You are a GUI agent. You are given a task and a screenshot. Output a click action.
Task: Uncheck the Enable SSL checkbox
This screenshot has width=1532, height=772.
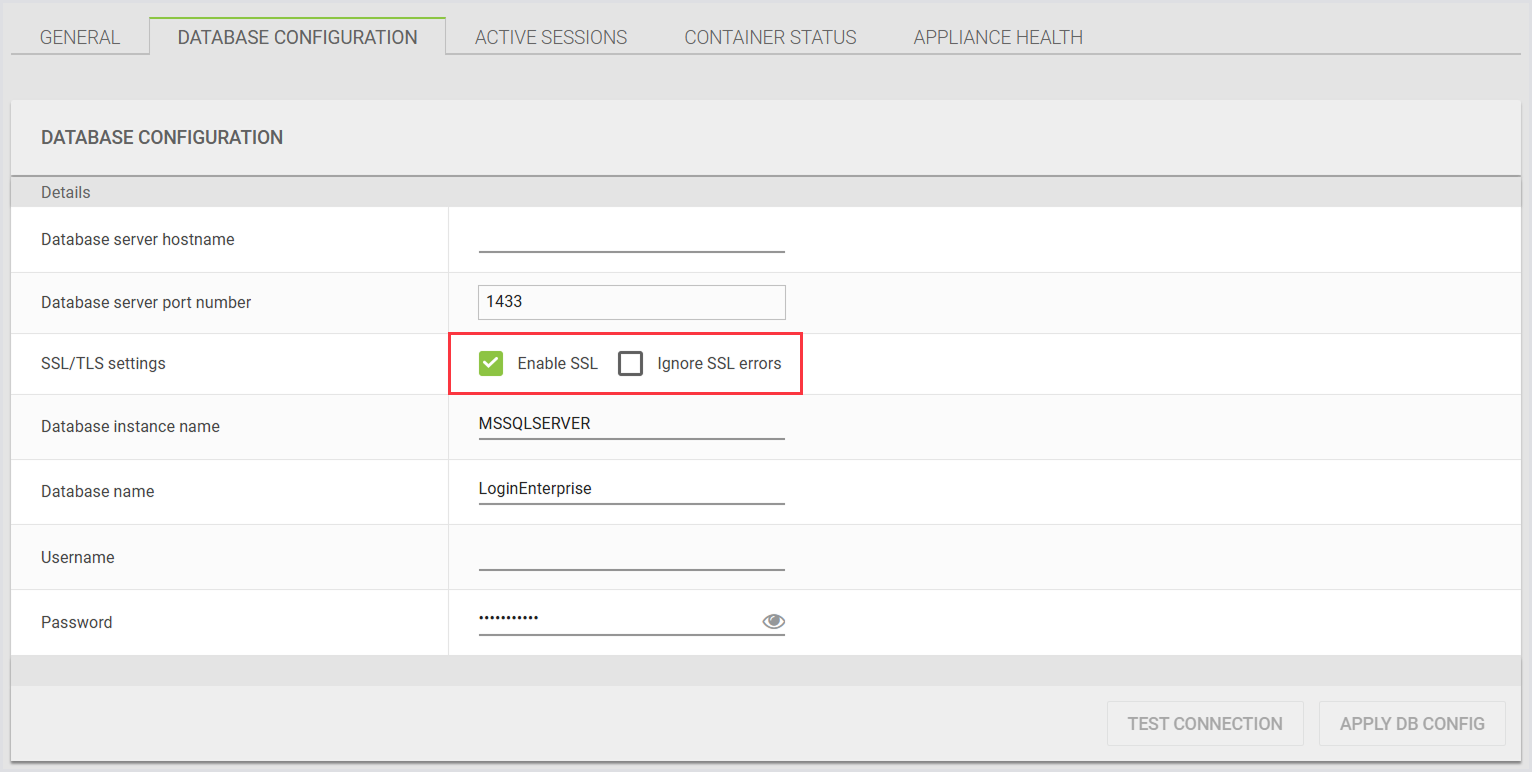pos(491,363)
